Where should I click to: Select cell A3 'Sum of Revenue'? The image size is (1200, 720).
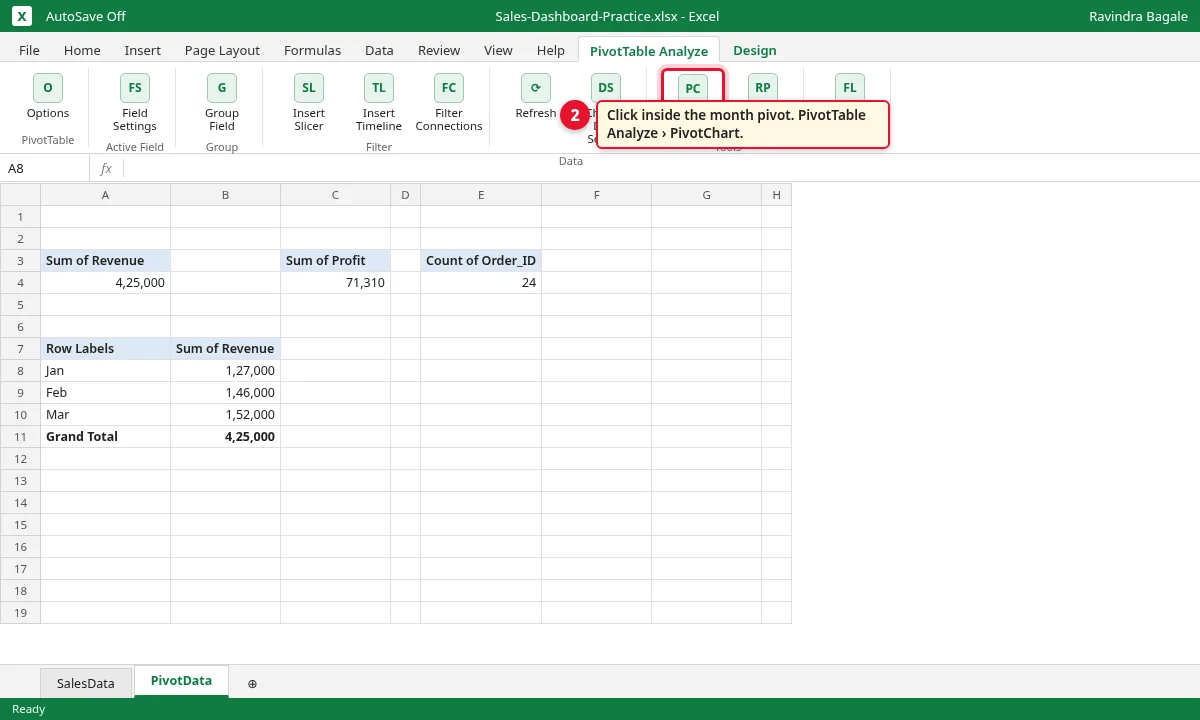tap(106, 261)
